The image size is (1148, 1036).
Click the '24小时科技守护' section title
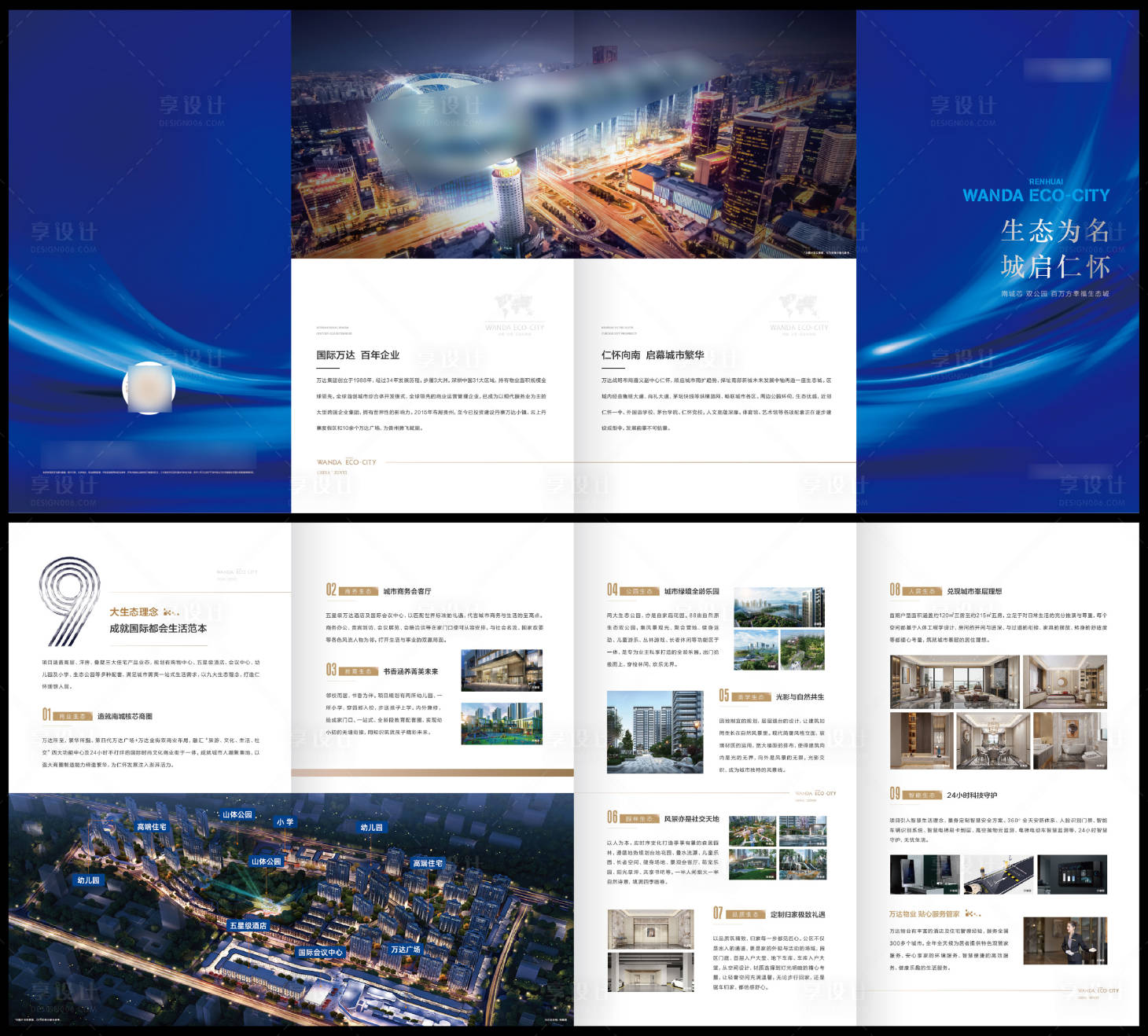(x=972, y=795)
